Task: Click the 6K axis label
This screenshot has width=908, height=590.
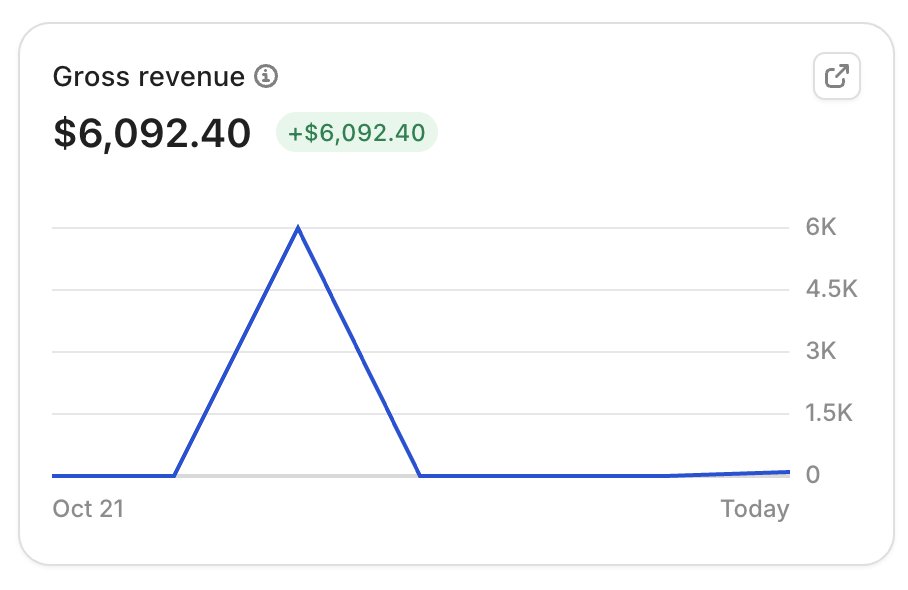Action: [x=821, y=227]
